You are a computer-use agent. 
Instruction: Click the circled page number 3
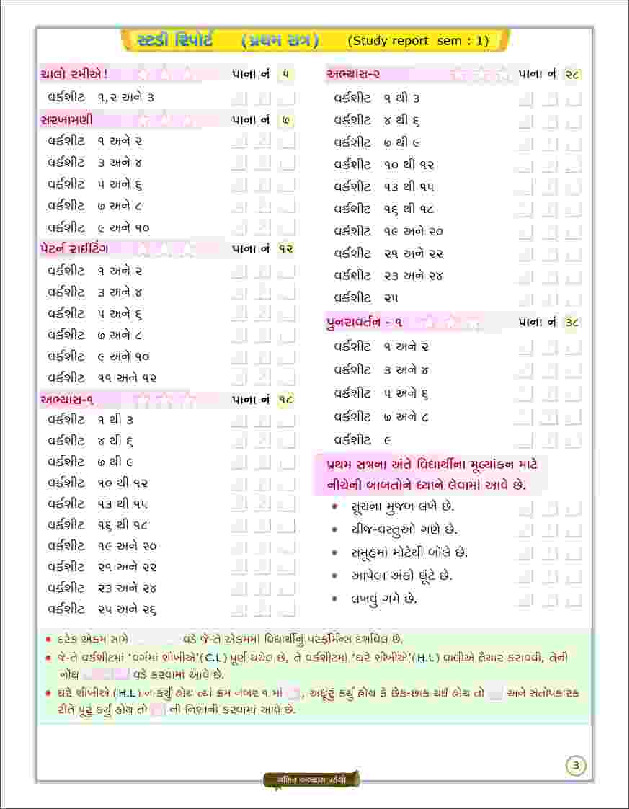point(576,767)
